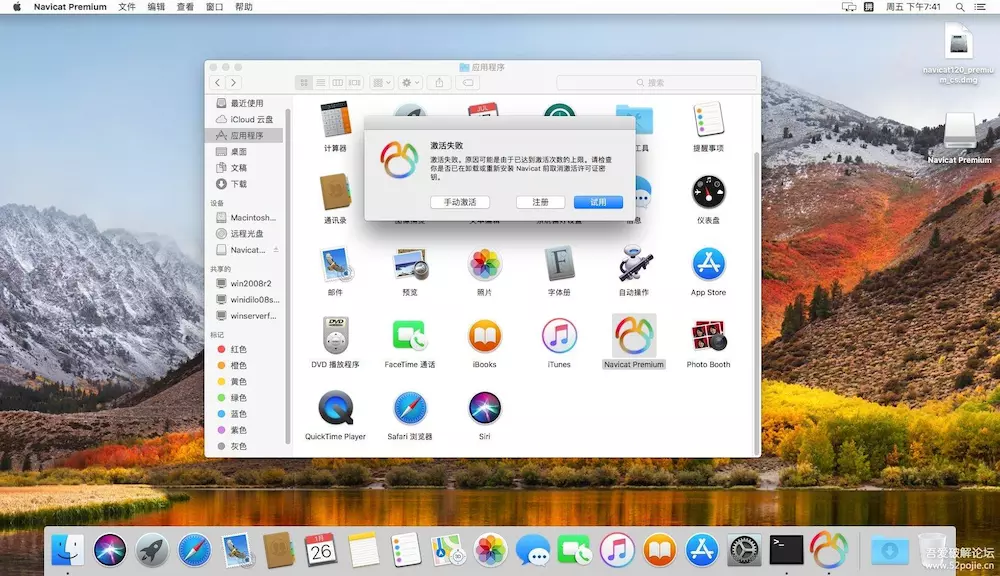This screenshot has height=576, width=1000.
Task: Select 远程光盘 in the sidebar
Action: click(x=246, y=233)
